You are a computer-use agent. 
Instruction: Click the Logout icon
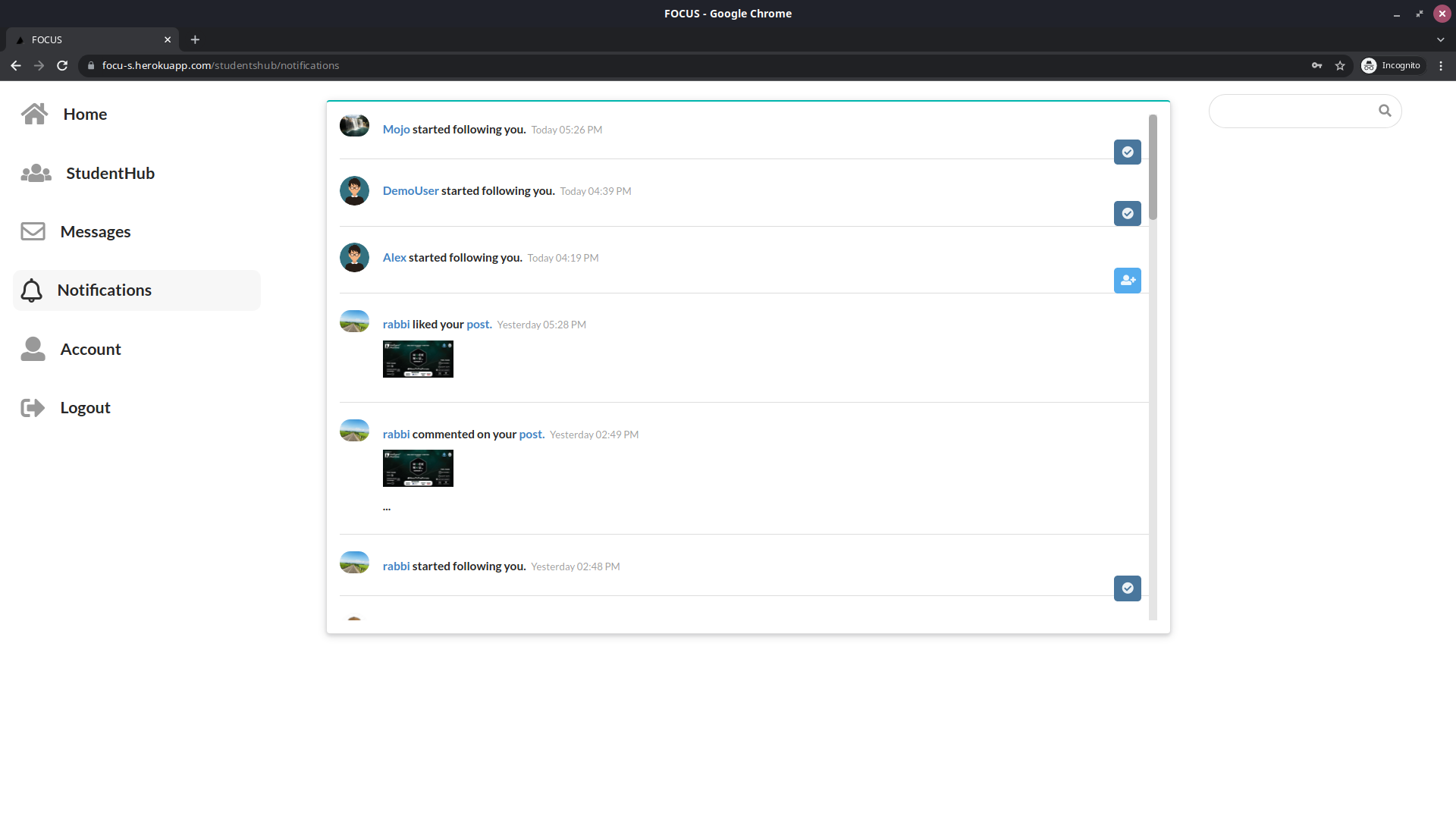(31, 407)
